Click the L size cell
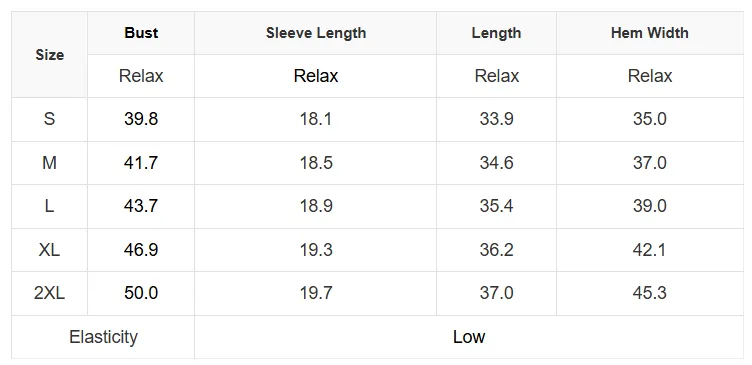 coord(49,206)
